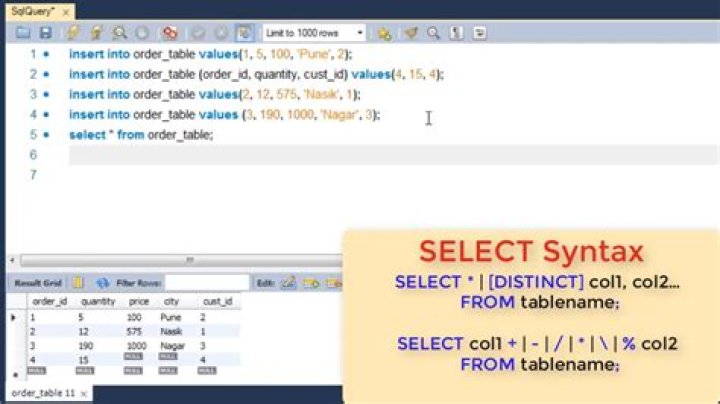Sort by cust_id column header
Viewport: 720px width, 404px height.
click(218, 302)
